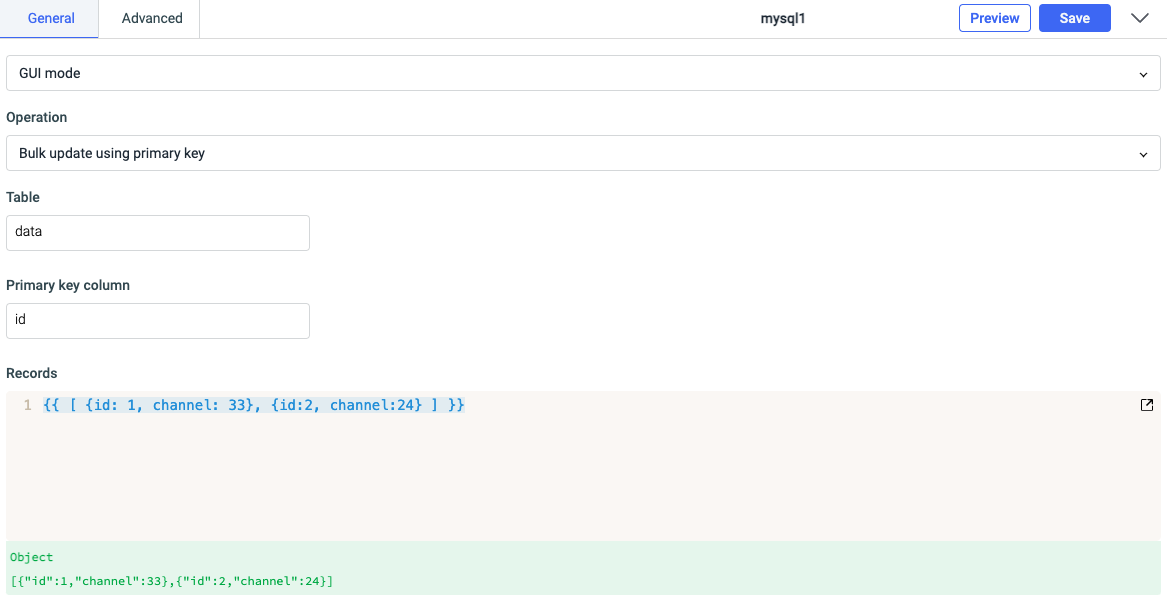
Task: Click the mysql1 query name
Action: [782, 18]
